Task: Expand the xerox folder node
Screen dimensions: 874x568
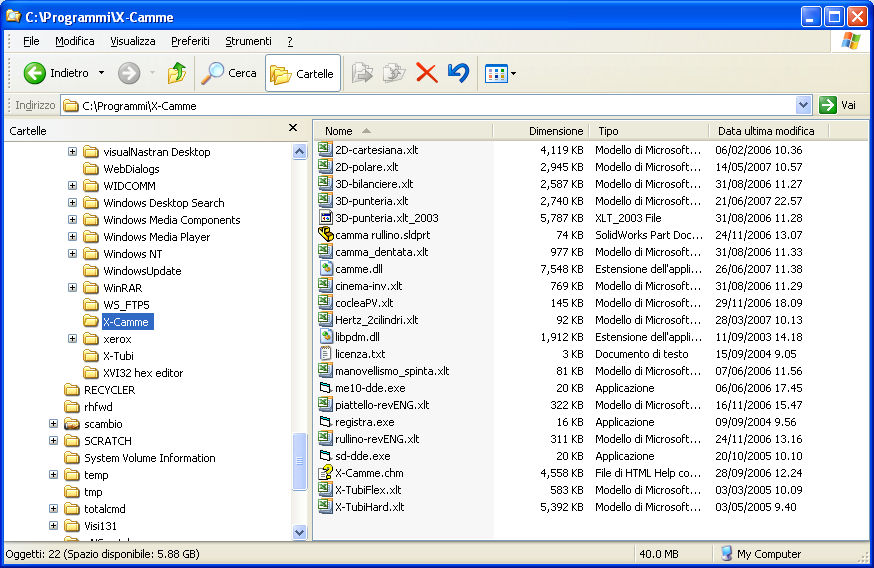Action: [x=72, y=339]
